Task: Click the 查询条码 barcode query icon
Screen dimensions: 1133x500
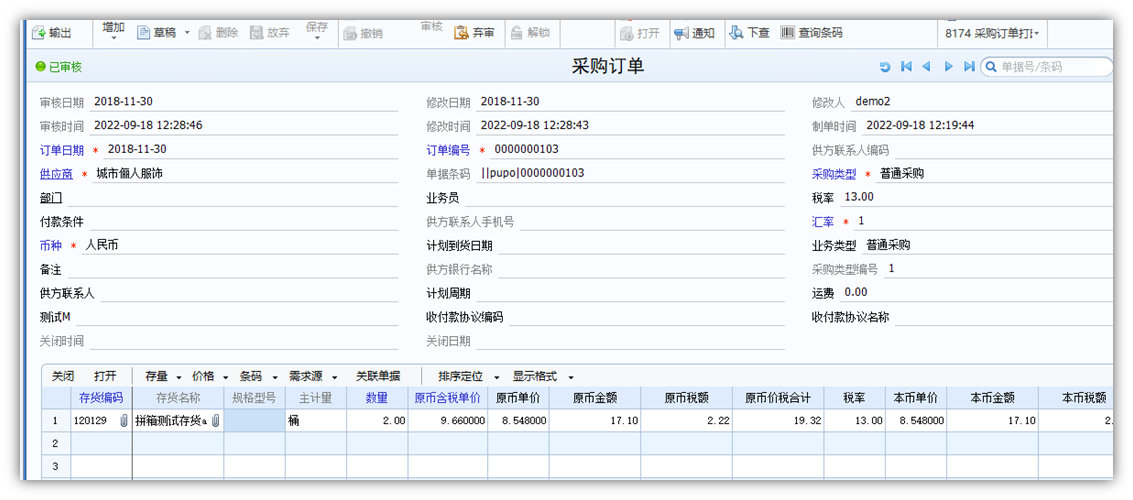Action: (x=788, y=33)
